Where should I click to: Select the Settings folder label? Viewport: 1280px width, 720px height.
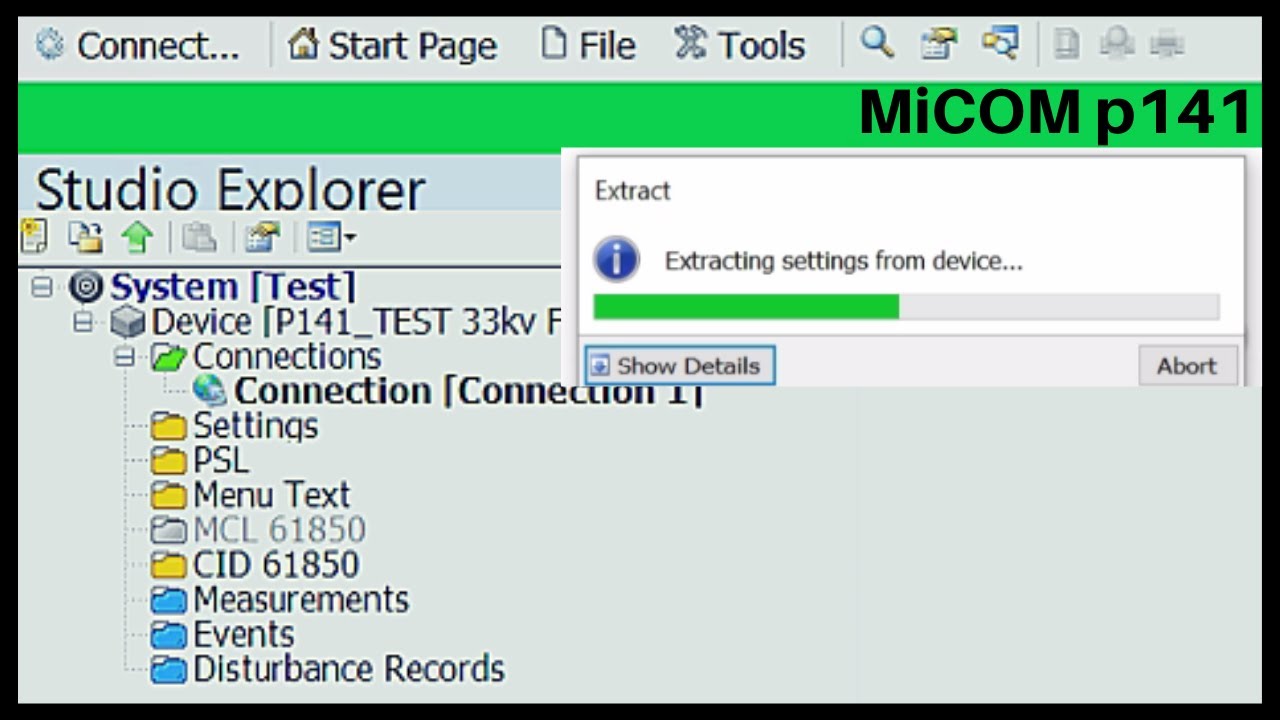255,427
